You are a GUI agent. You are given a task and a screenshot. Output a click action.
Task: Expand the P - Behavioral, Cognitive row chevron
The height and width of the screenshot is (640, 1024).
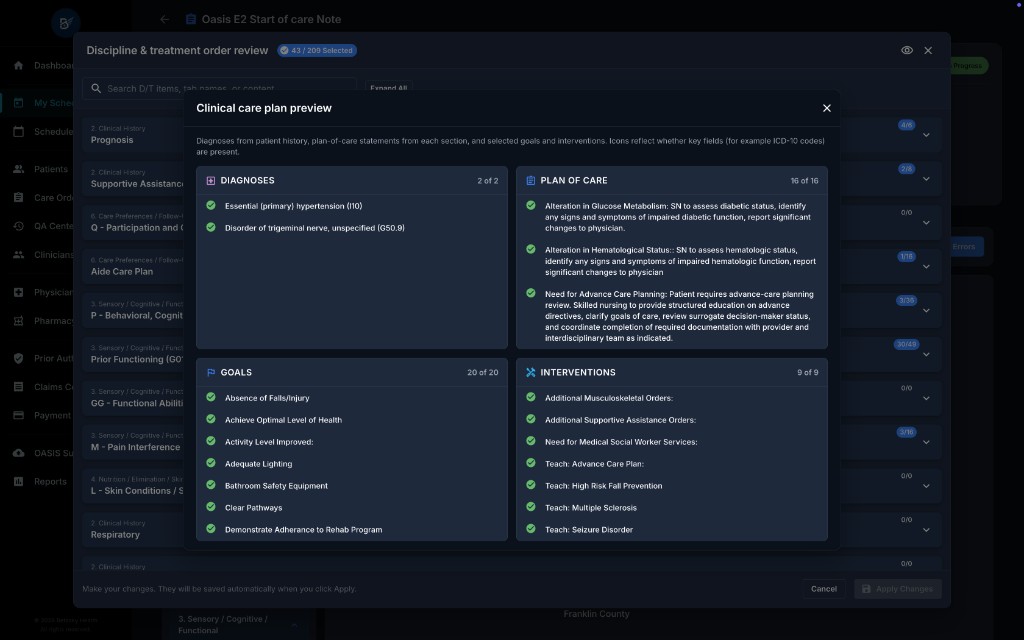pyautogui.click(x=926, y=310)
